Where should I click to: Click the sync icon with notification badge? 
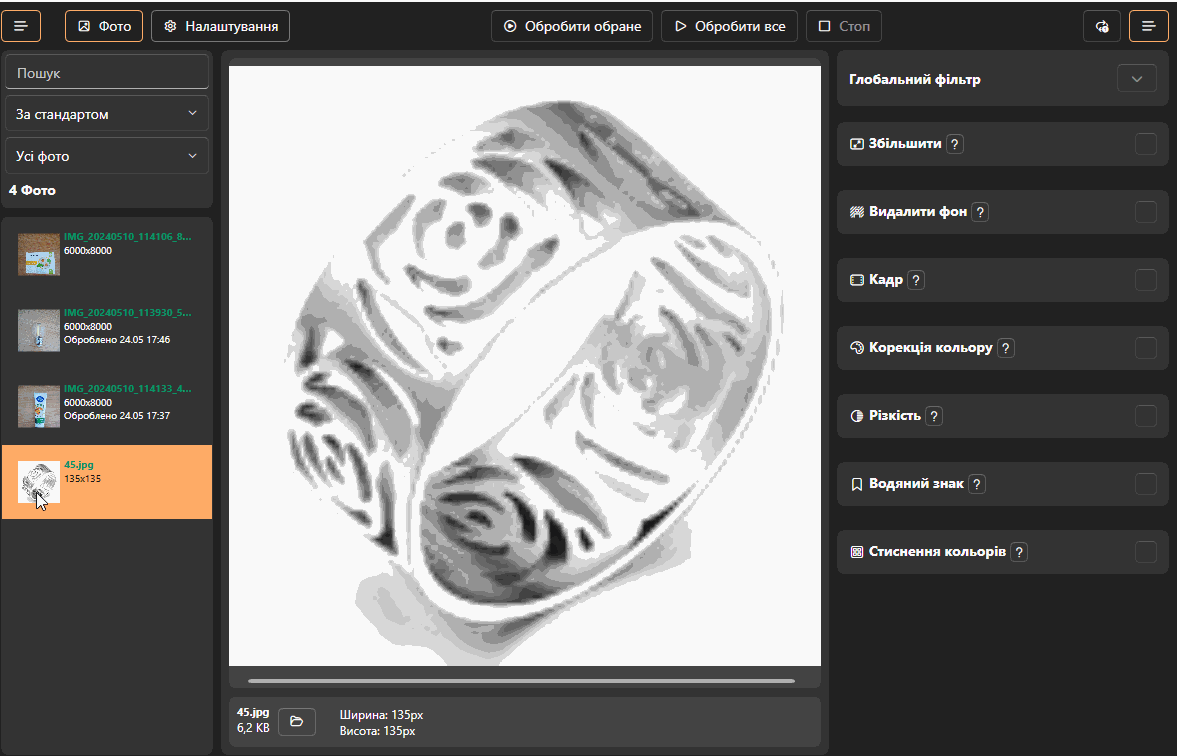[1101, 26]
